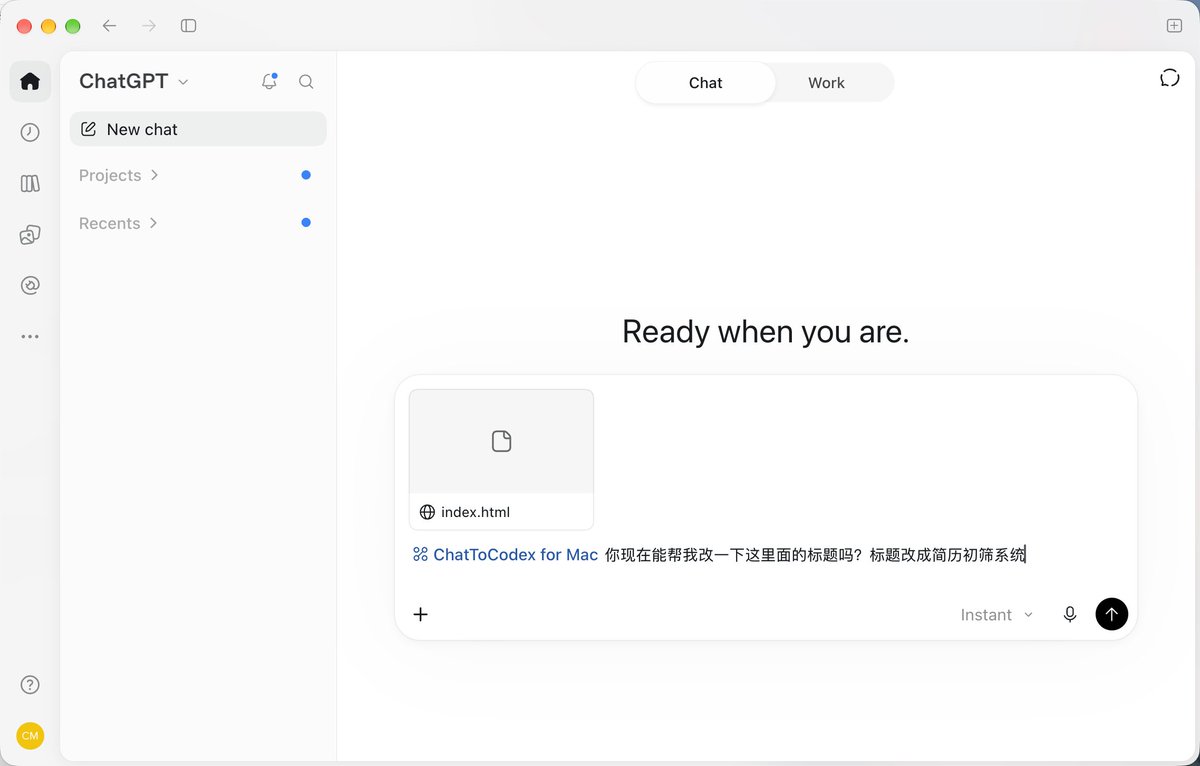Start a New chat
1200x766 pixels.
[198, 129]
